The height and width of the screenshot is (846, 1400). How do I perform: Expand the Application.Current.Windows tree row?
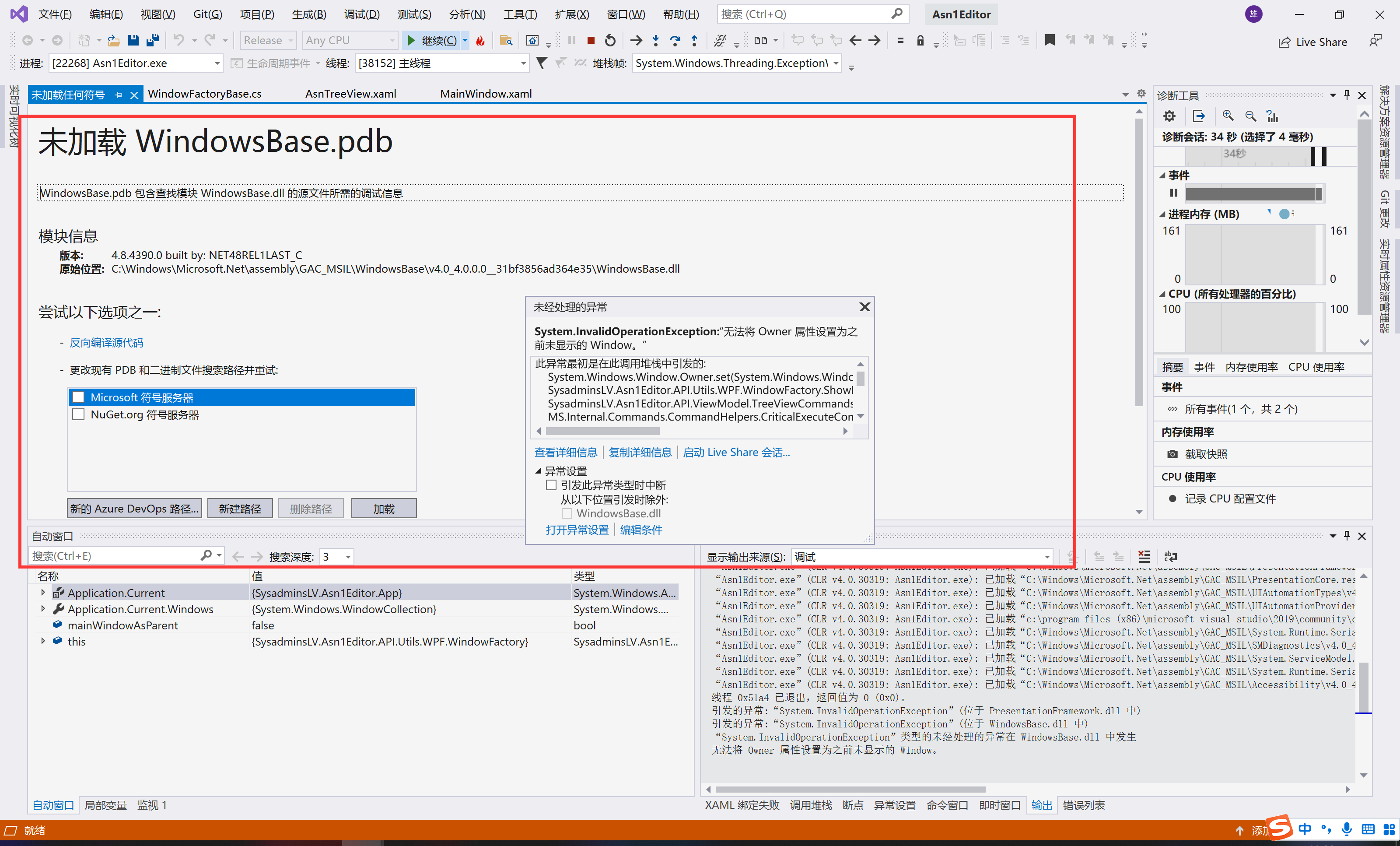tap(42, 609)
